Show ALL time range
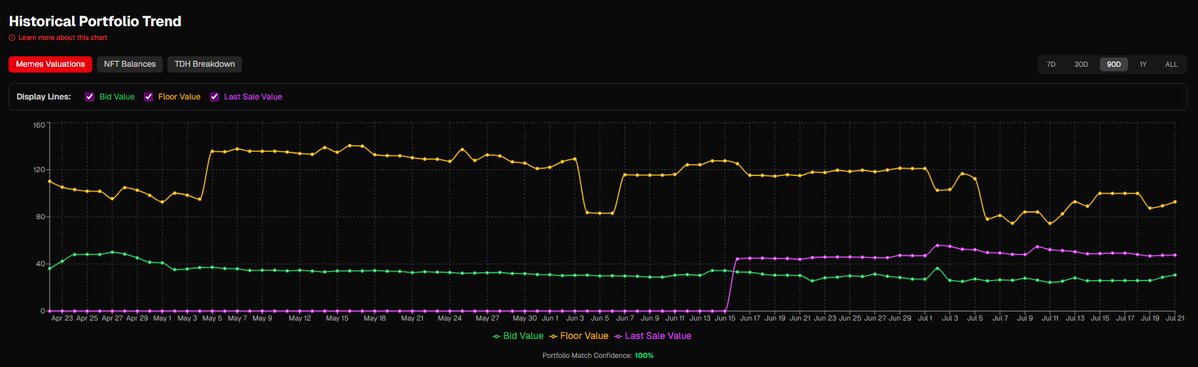The height and width of the screenshot is (367, 1198). 1171,65
